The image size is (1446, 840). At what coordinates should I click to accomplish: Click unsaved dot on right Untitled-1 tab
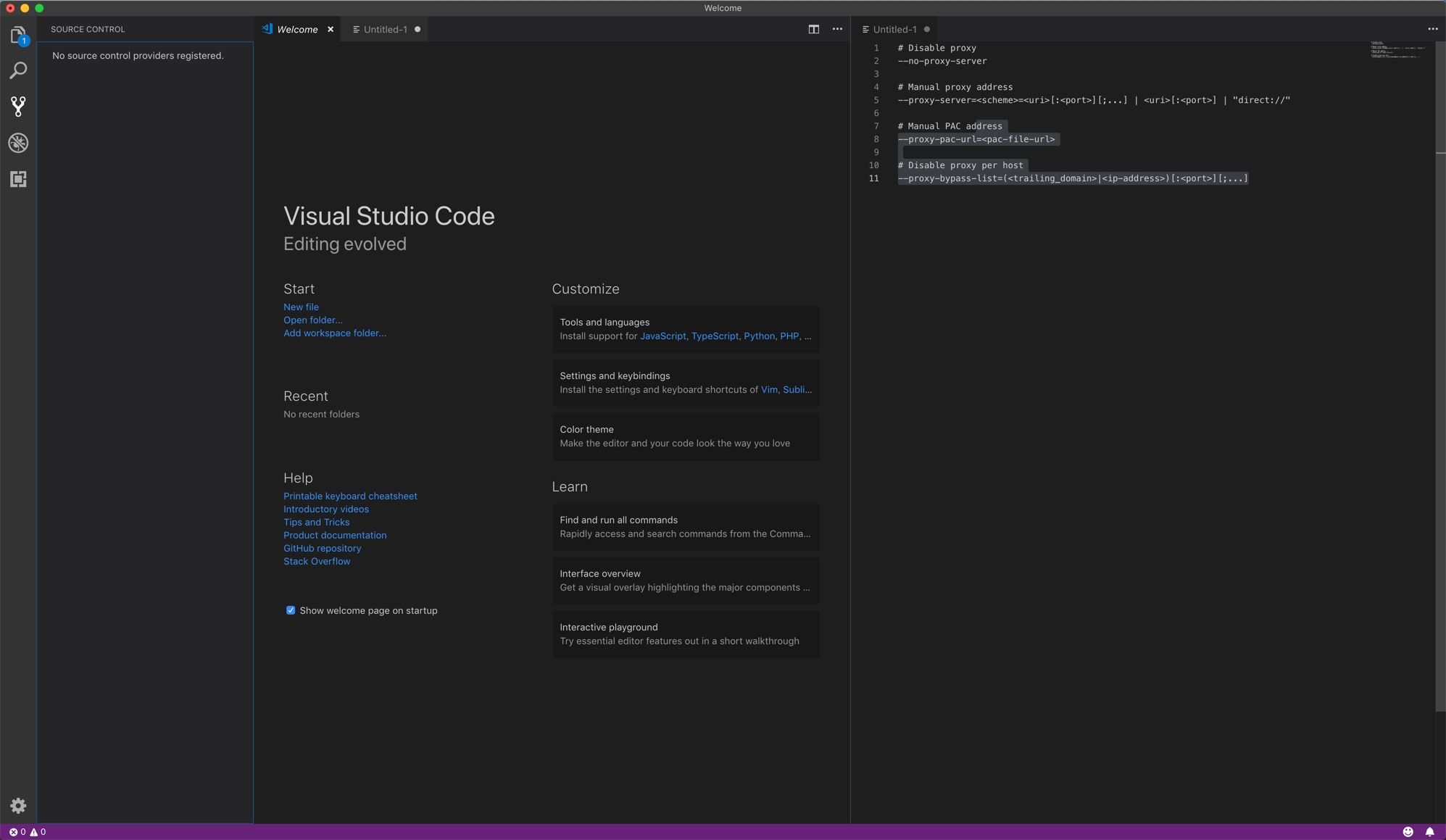[x=927, y=29]
